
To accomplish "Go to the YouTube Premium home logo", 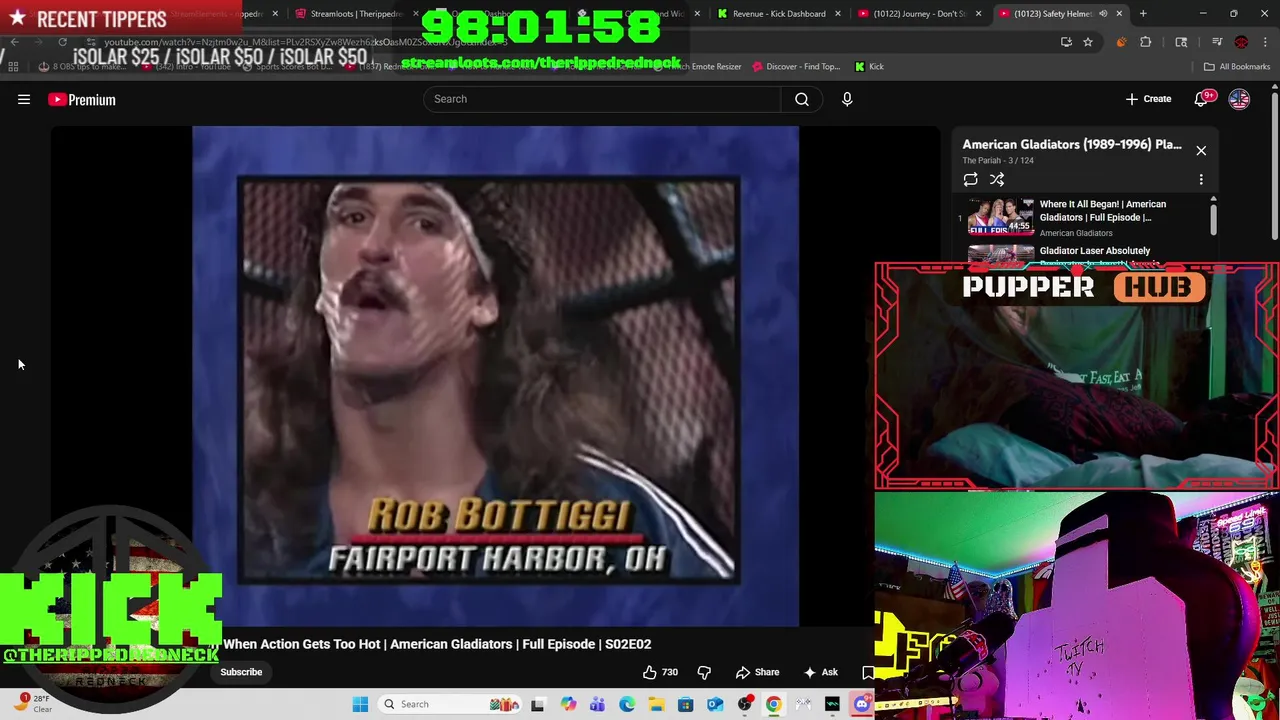I will (82, 99).
